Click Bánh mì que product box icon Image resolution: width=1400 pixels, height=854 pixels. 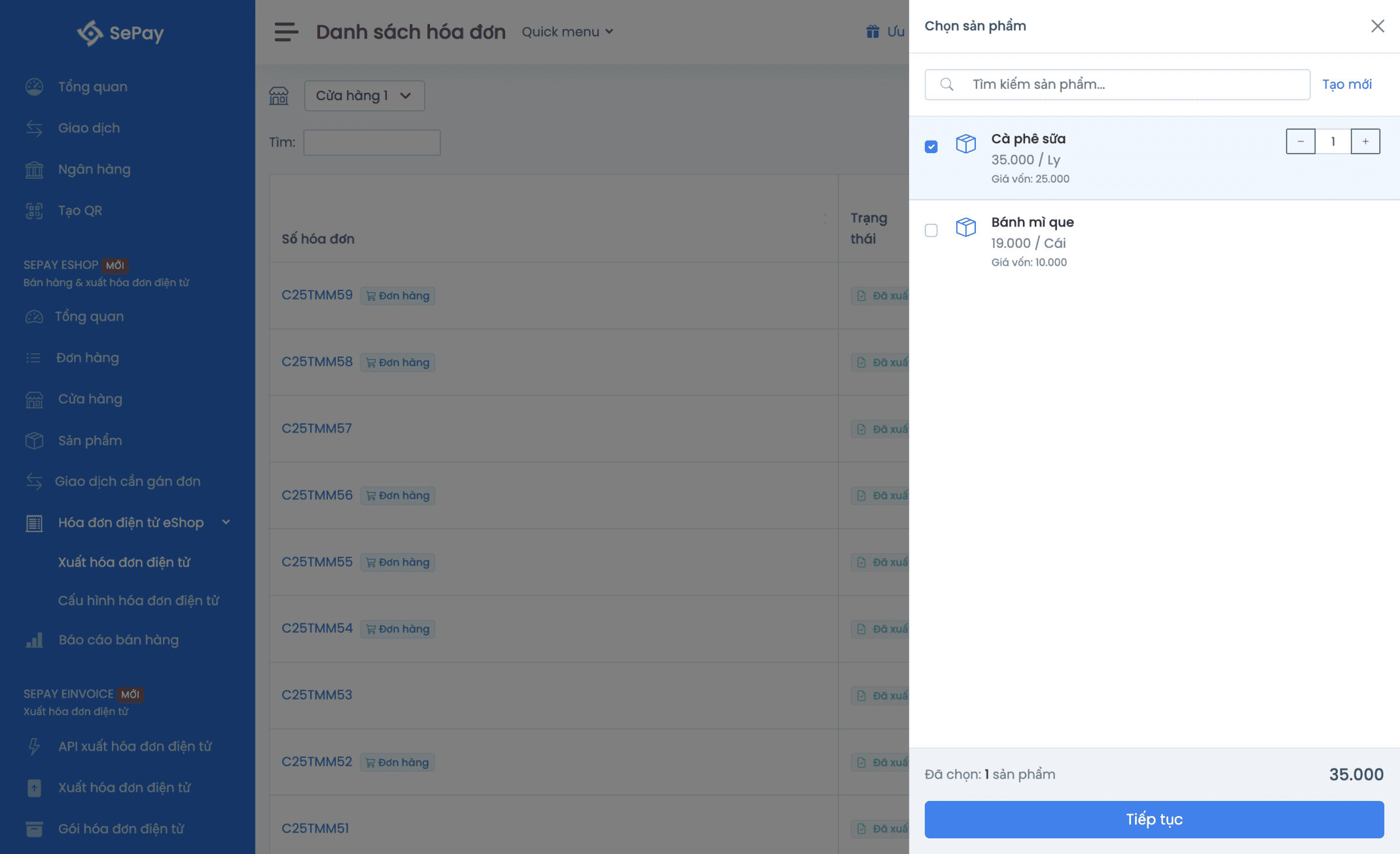click(965, 227)
